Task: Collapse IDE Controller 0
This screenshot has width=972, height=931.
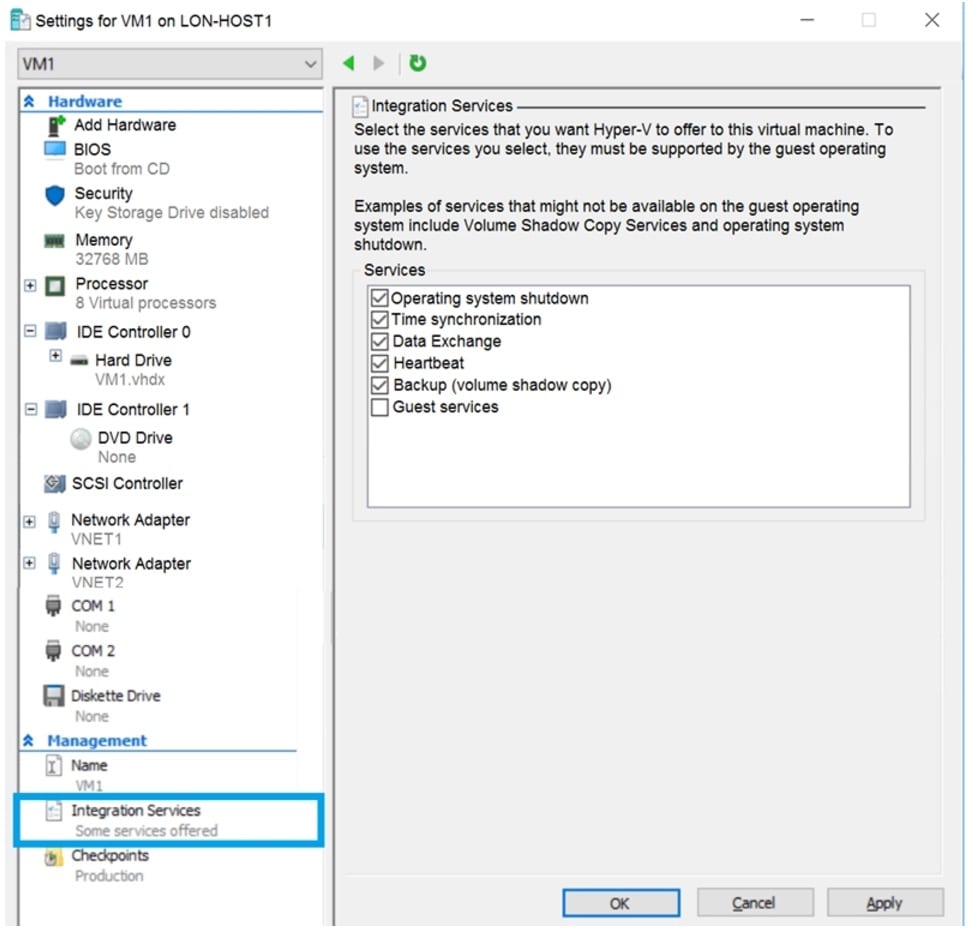Action: point(28,332)
